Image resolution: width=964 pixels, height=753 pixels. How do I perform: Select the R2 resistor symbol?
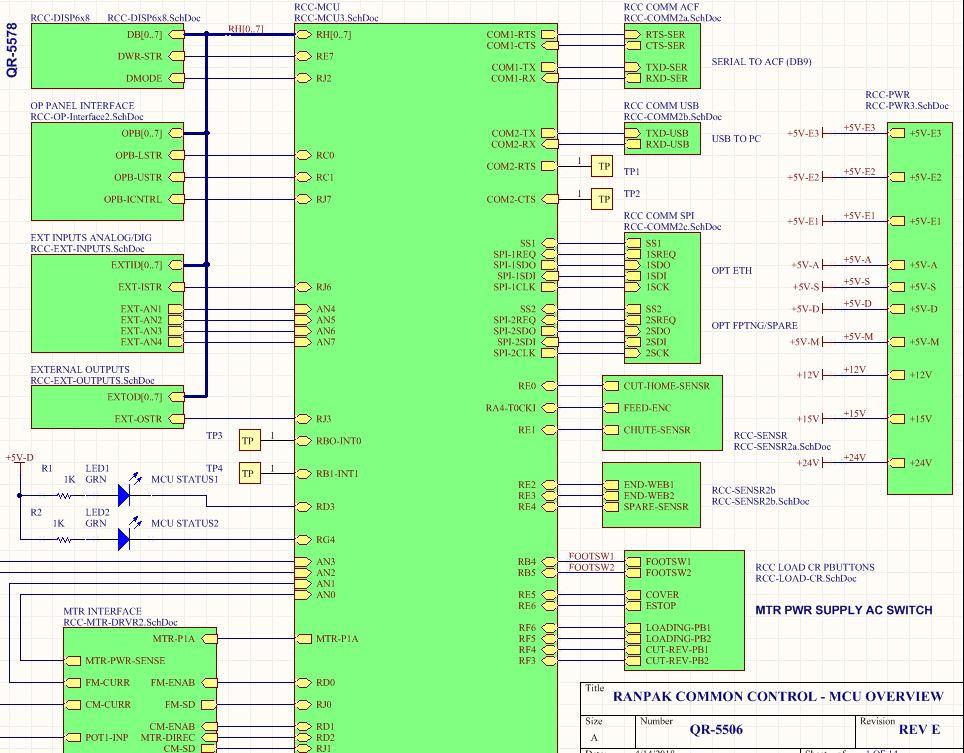(64, 539)
